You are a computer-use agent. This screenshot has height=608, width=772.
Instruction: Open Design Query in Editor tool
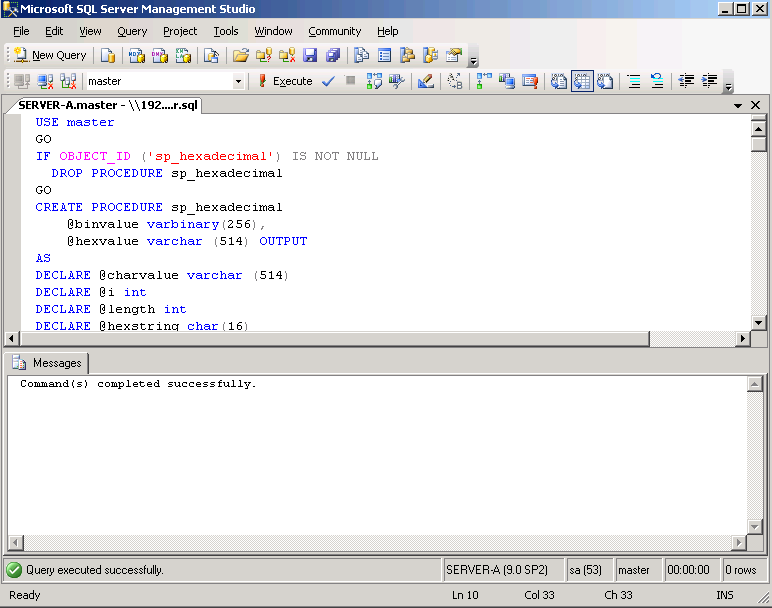(425, 81)
